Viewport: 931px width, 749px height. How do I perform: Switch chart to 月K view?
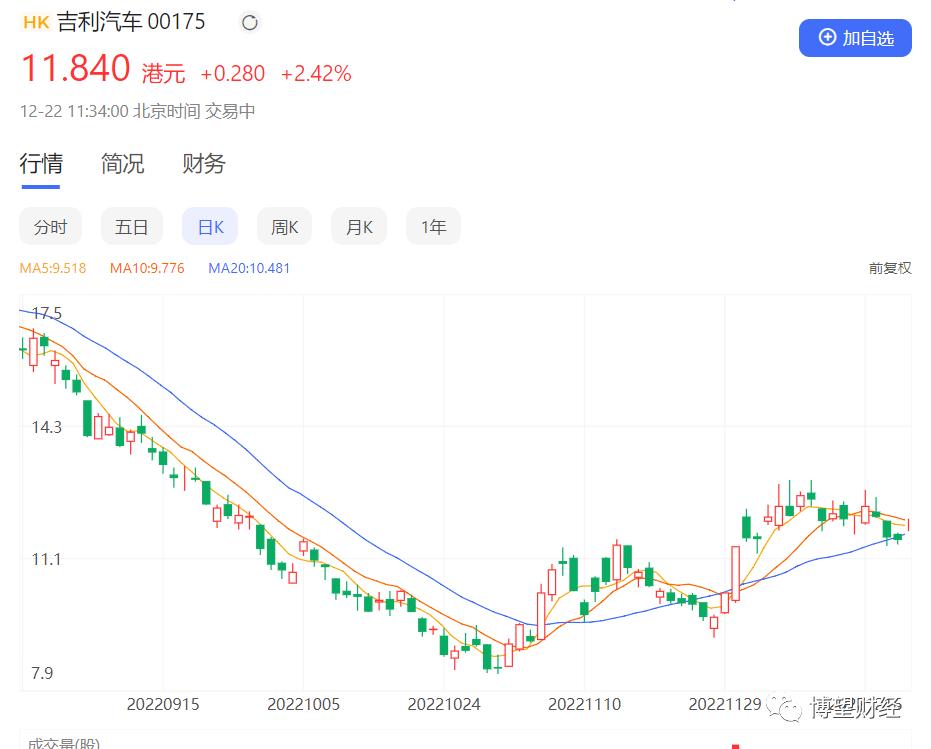359,226
